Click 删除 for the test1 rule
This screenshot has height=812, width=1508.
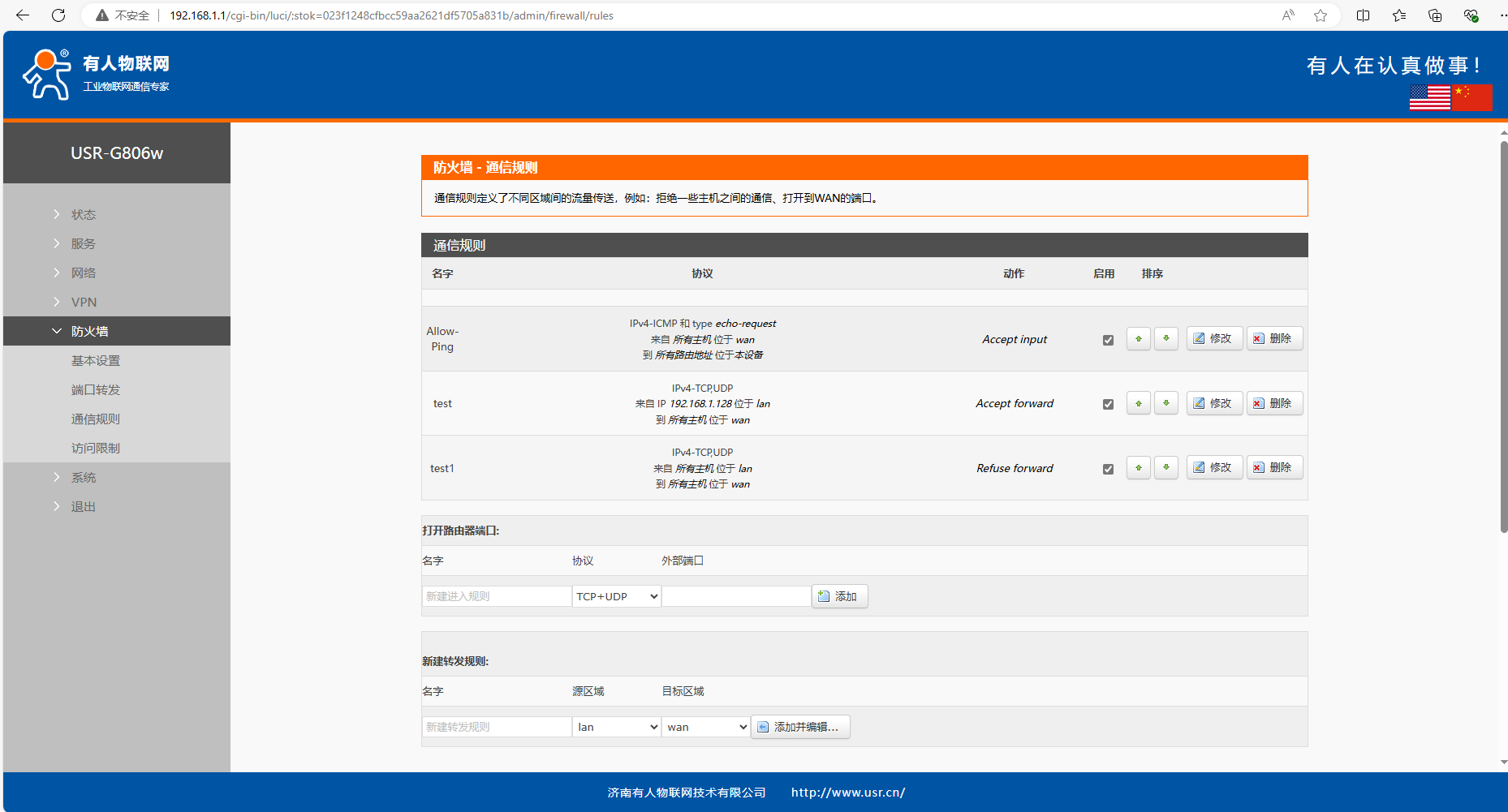1274,468
